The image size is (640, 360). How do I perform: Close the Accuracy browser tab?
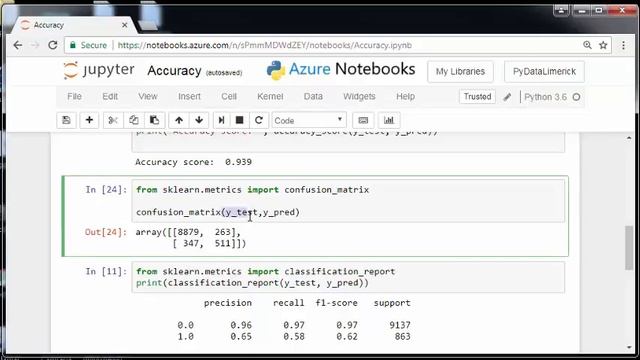[124, 25]
